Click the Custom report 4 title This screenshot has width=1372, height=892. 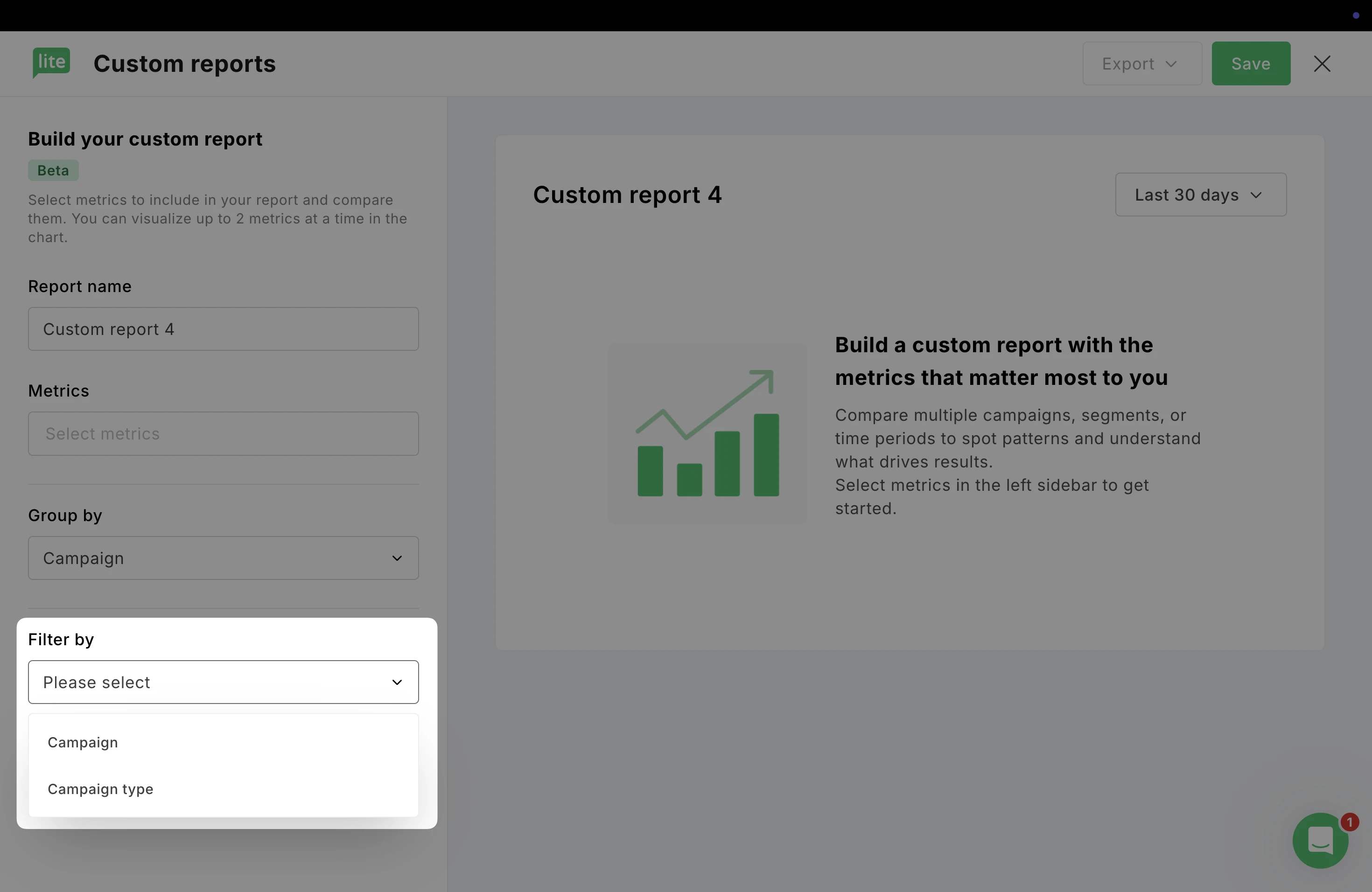pyautogui.click(x=627, y=195)
